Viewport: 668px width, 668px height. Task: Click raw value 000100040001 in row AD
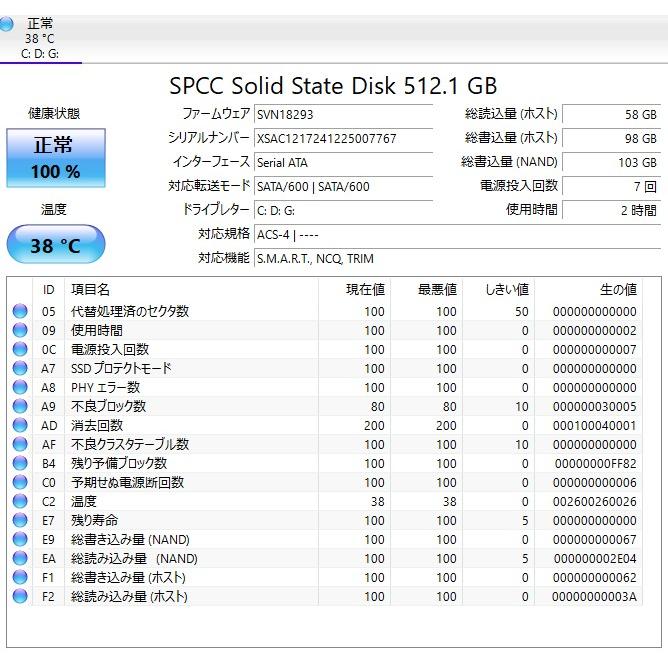[x=595, y=426]
